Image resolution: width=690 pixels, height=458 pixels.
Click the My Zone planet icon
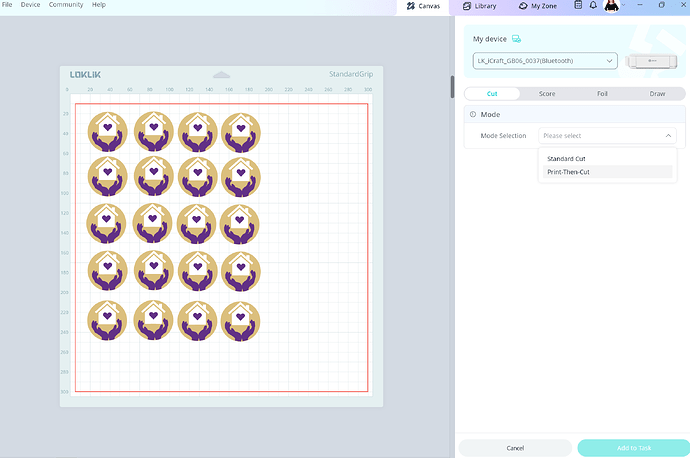point(523,6)
